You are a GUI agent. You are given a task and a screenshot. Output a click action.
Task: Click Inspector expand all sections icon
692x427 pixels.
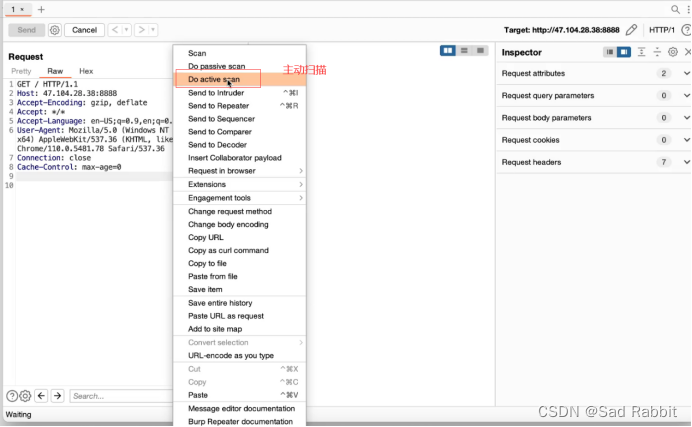click(x=641, y=52)
